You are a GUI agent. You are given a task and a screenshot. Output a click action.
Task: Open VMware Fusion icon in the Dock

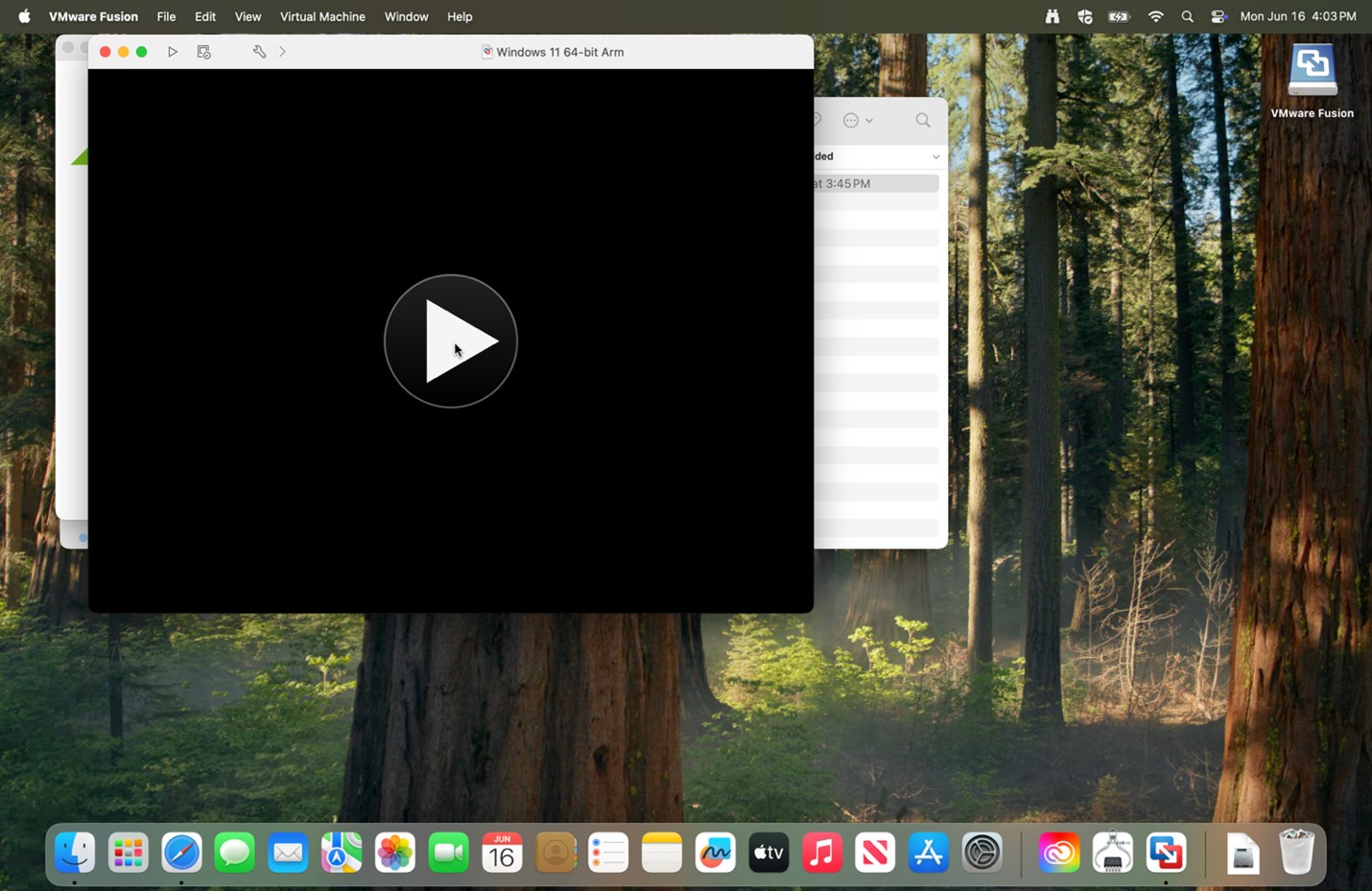tap(1166, 853)
